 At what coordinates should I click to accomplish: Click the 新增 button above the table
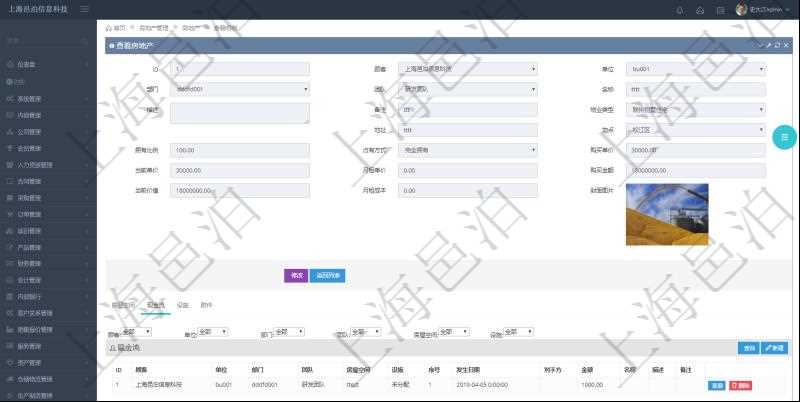773,348
